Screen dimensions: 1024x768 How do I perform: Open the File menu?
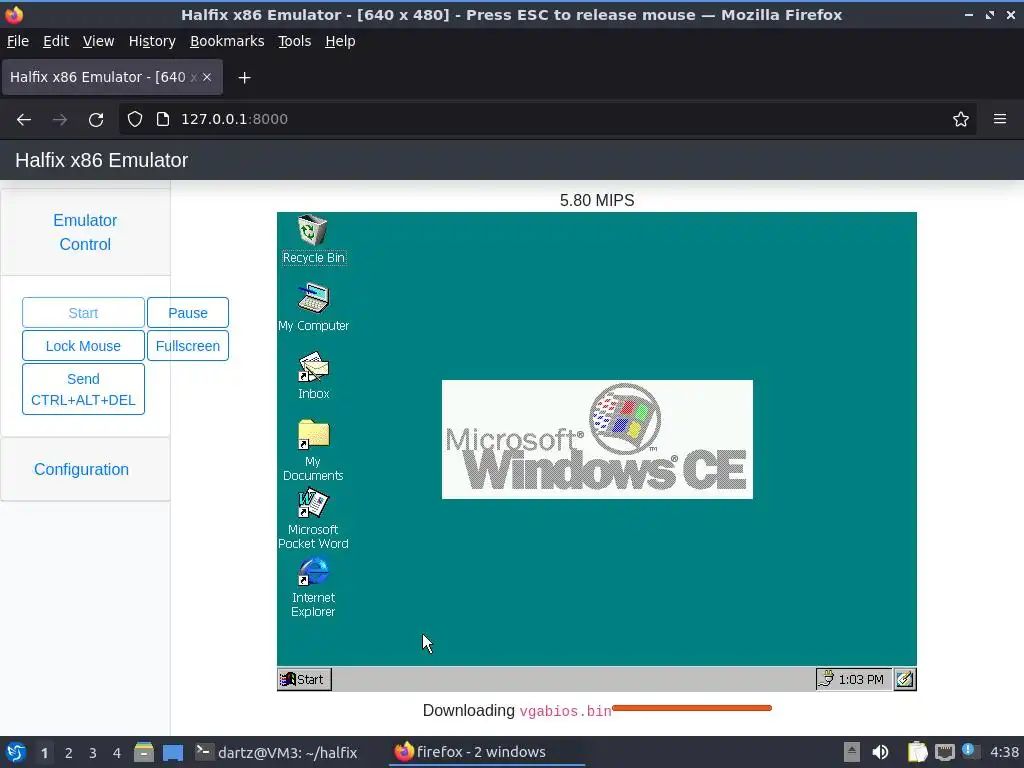(18, 41)
